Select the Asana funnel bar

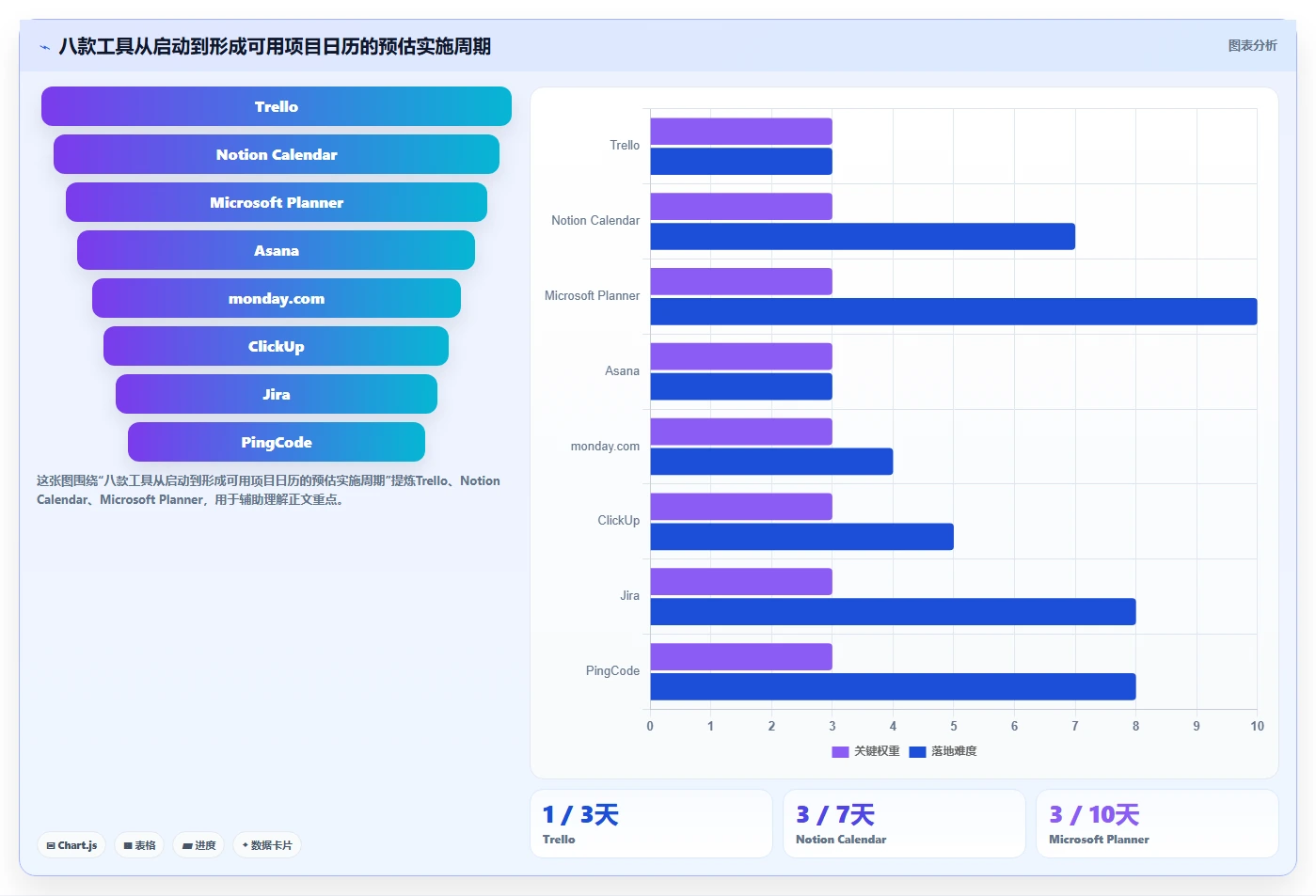click(277, 250)
